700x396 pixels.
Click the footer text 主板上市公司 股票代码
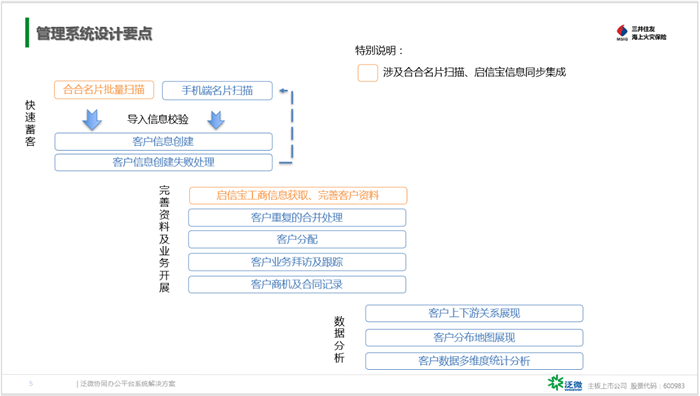636,386
